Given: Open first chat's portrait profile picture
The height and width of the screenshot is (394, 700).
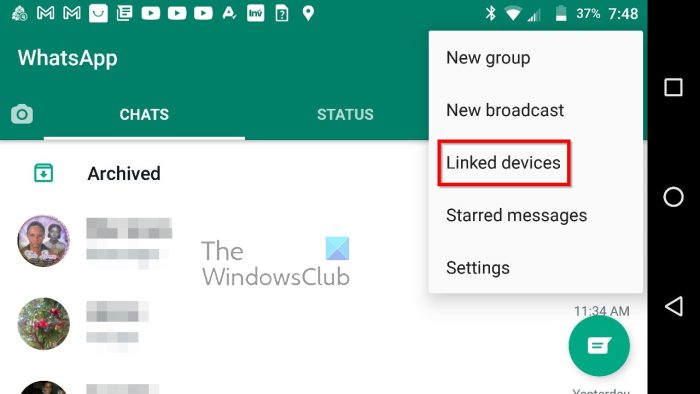Looking at the screenshot, I should tap(44, 241).
